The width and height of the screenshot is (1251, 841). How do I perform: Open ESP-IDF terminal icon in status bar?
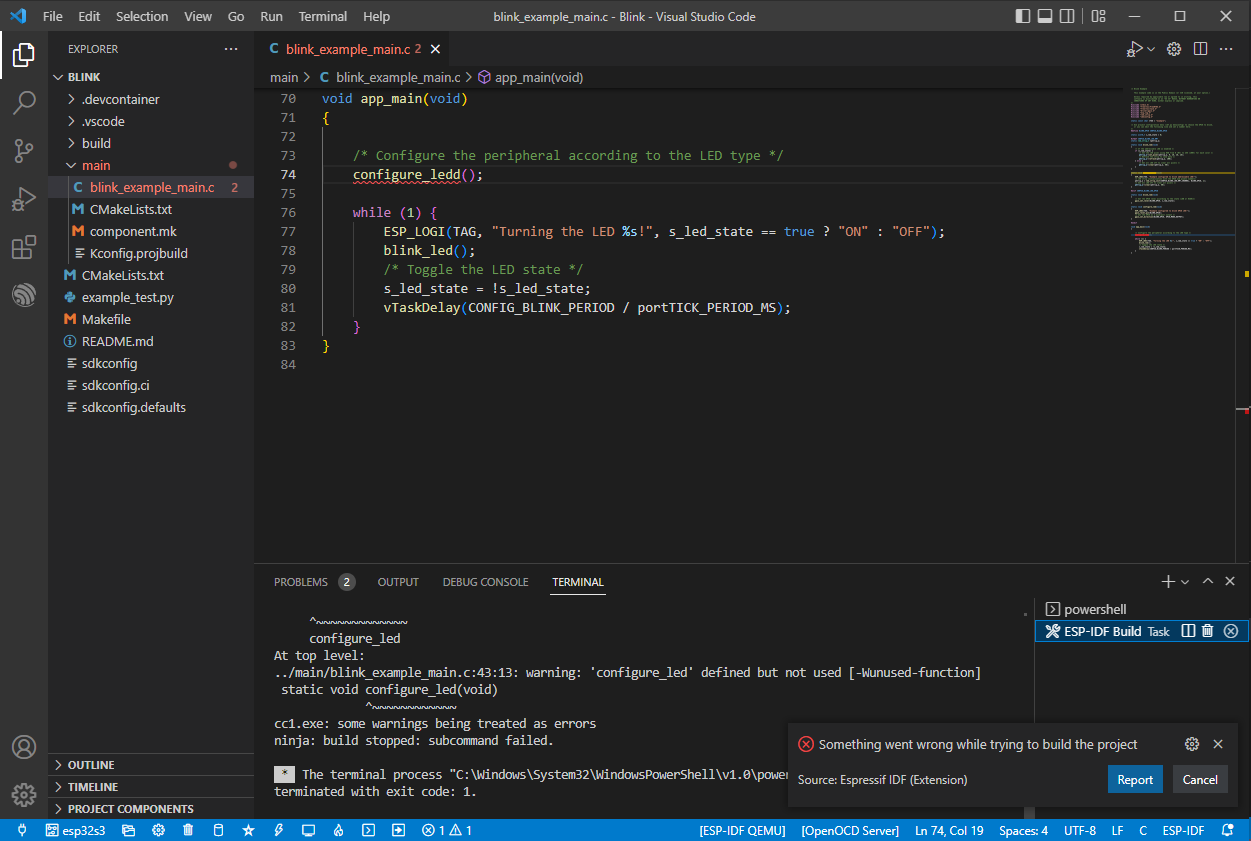click(368, 830)
